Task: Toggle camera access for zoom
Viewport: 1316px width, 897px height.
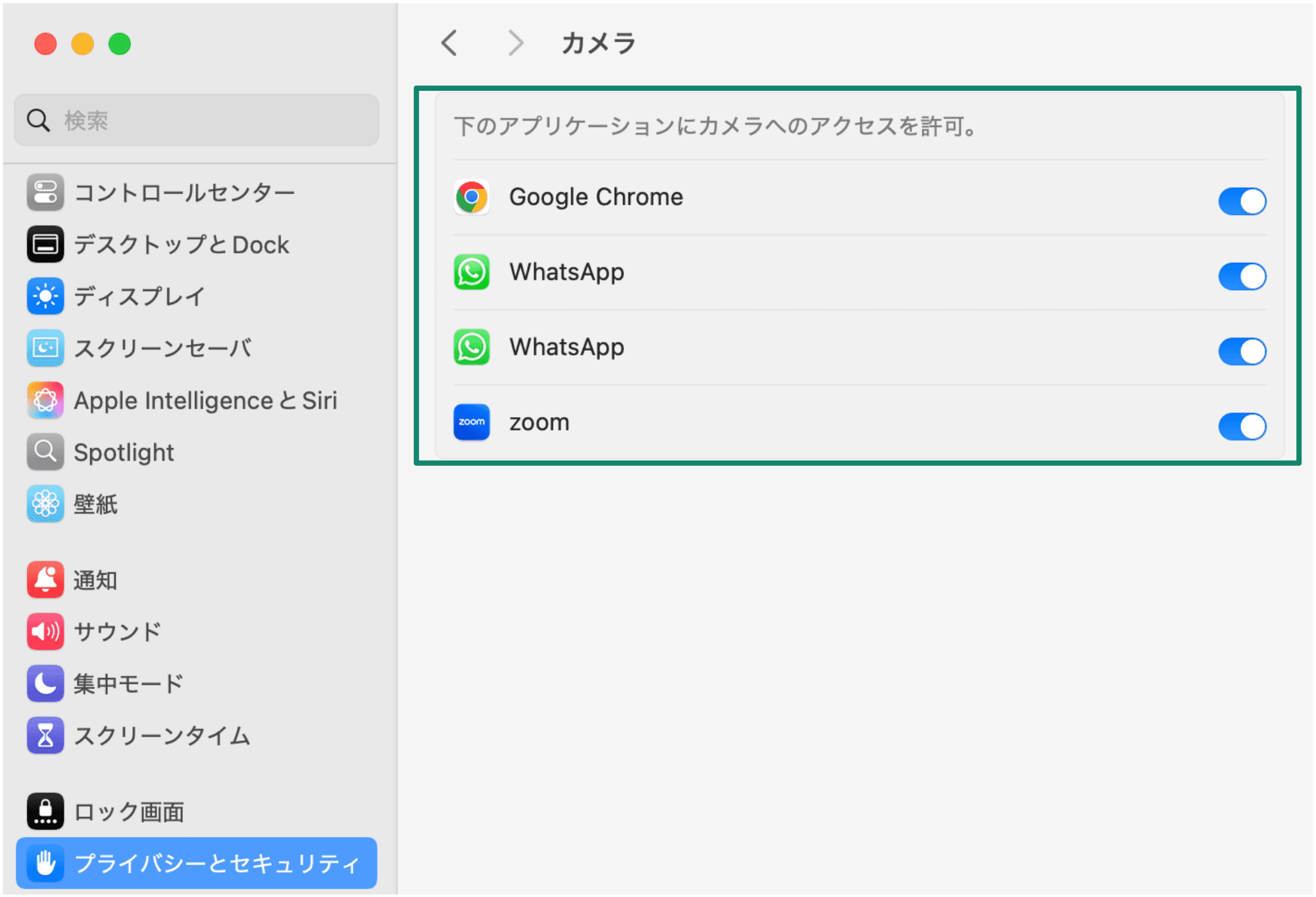Action: pyautogui.click(x=1241, y=426)
